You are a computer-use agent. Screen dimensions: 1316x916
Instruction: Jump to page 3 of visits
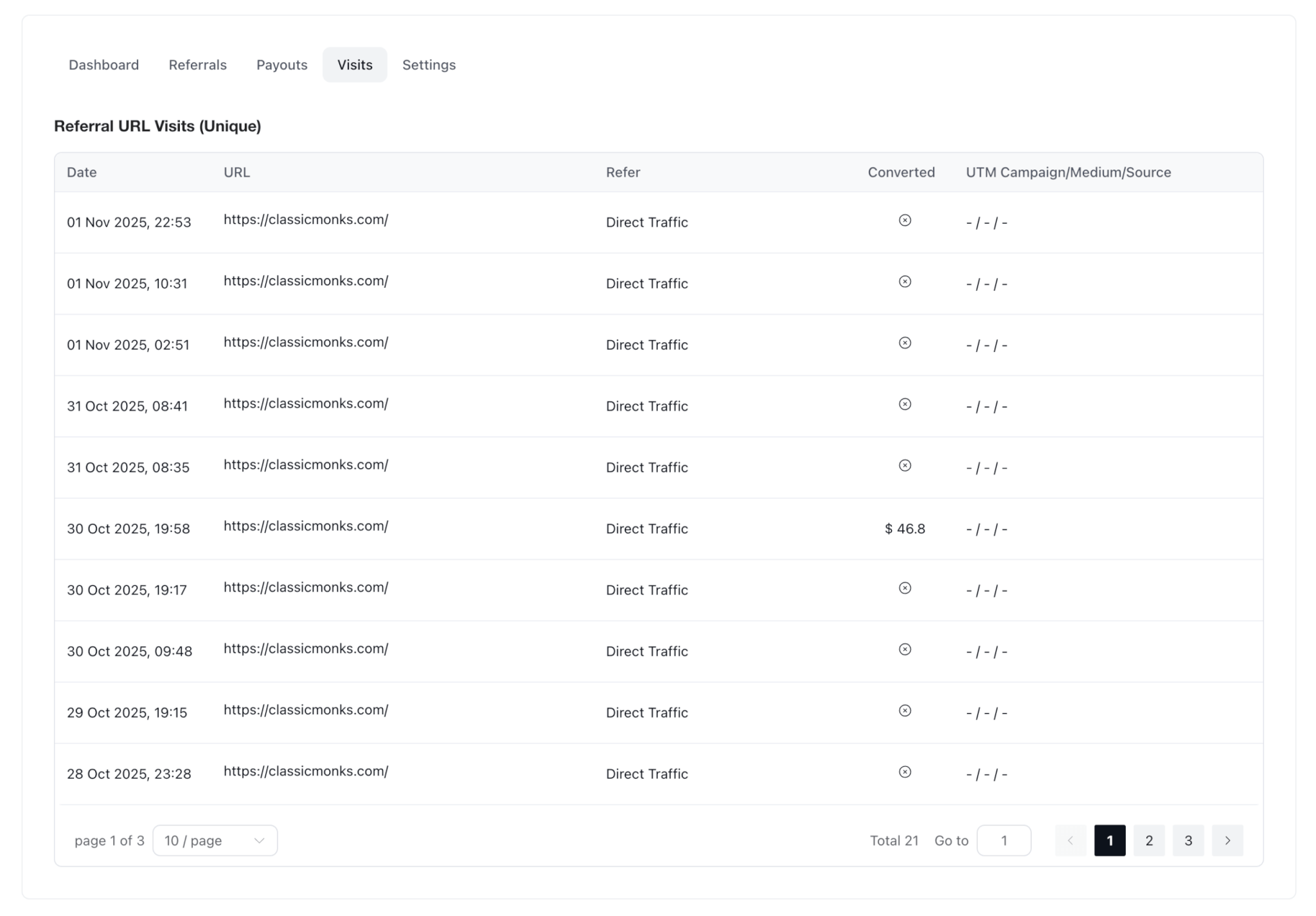[x=1187, y=840]
